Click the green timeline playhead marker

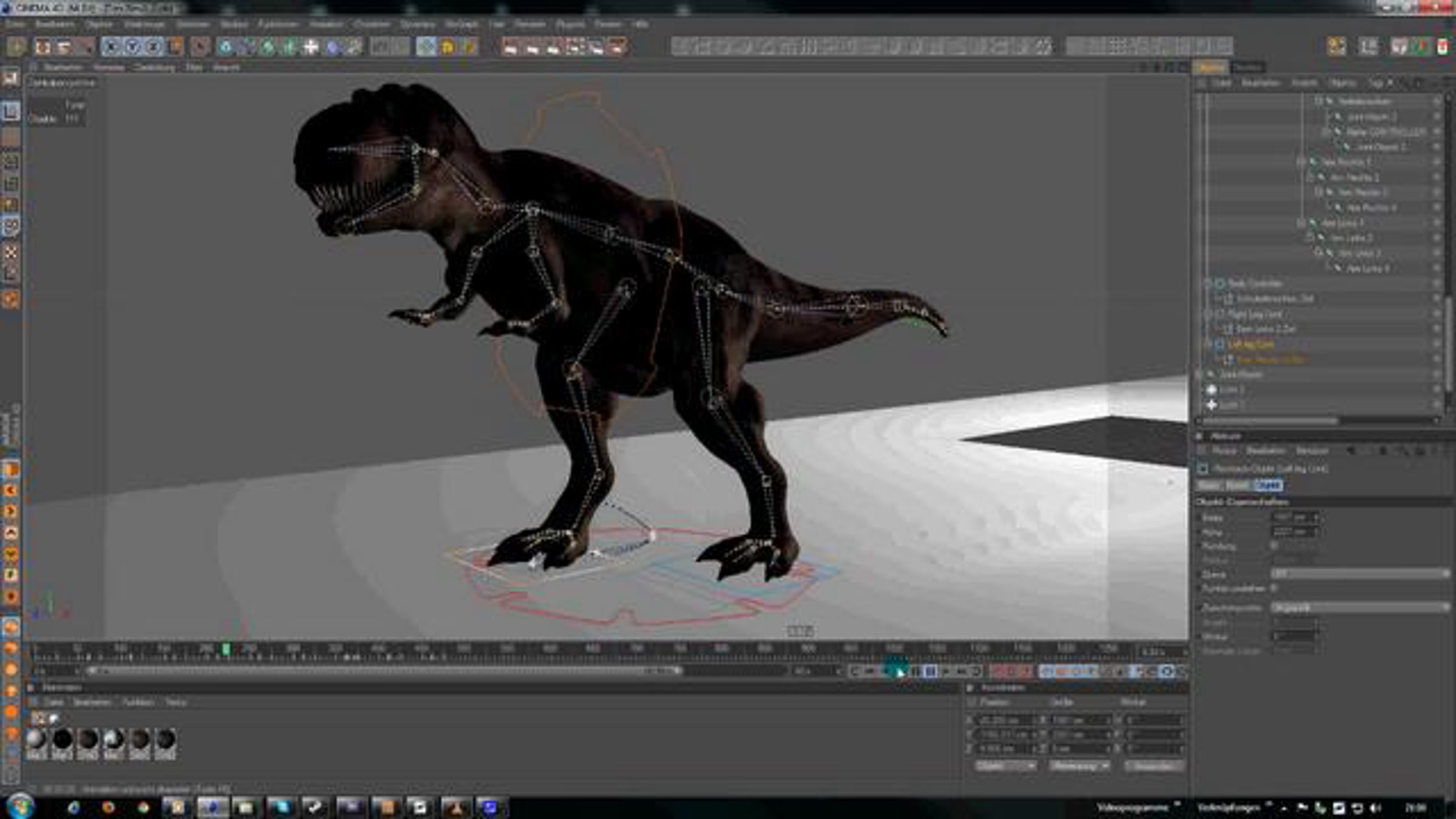(x=226, y=650)
